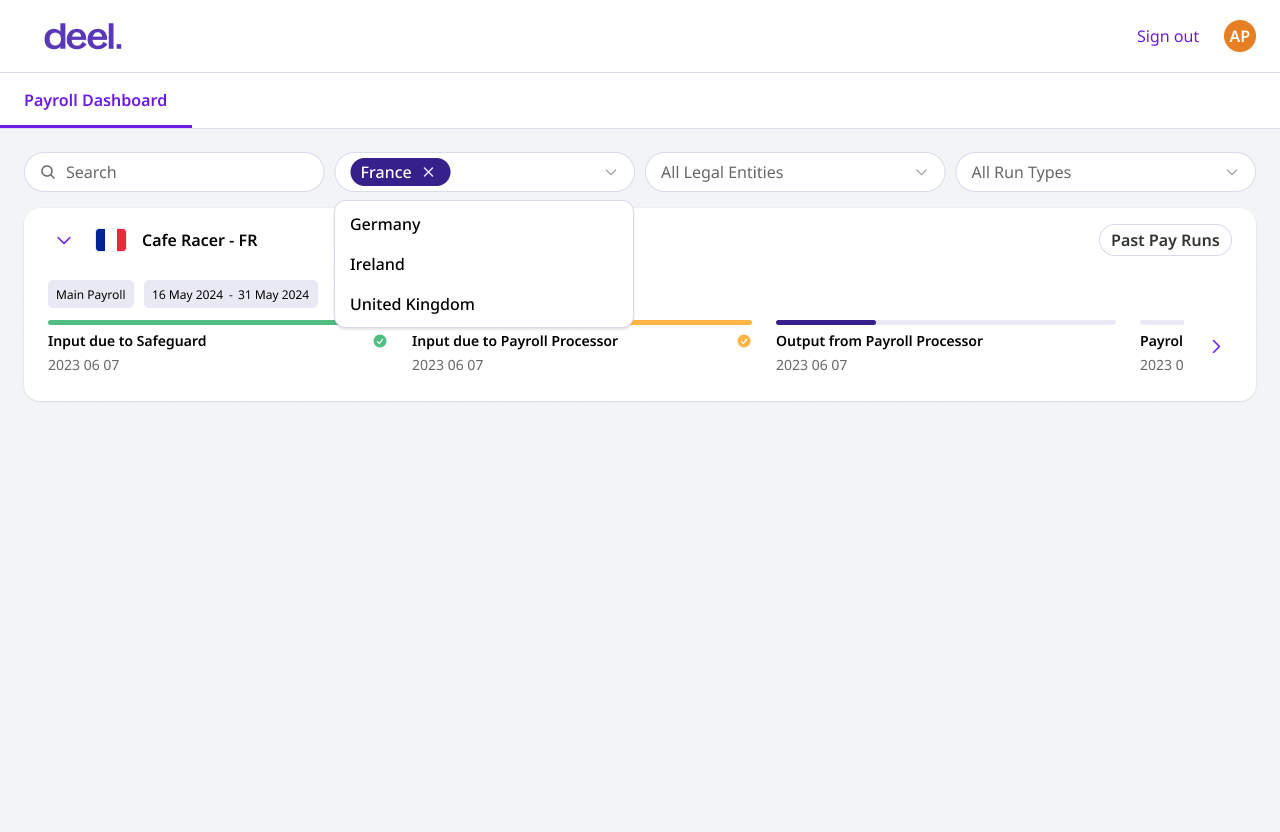Open the All Run Types dropdown
Viewport: 1280px width, 832px height.
(1105, 172)
